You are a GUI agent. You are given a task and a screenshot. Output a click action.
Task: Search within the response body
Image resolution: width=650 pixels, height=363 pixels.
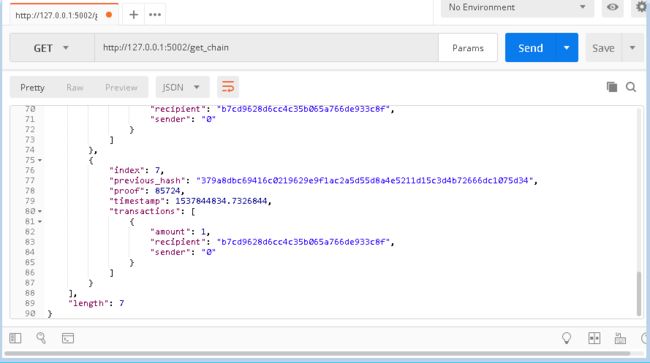coord(631,87)
